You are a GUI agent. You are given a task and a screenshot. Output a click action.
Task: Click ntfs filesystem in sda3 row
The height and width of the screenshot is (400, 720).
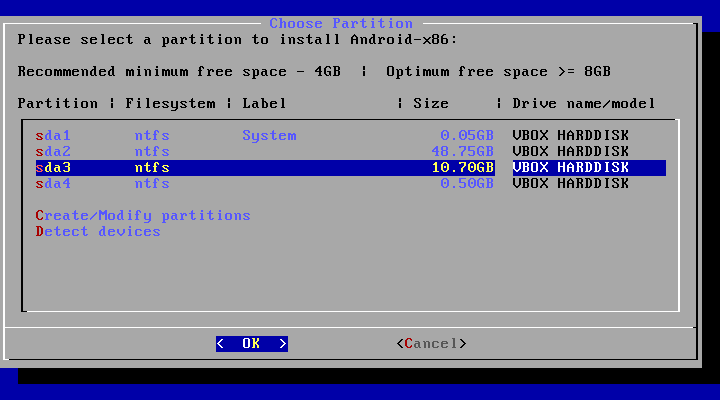[152, 168]
